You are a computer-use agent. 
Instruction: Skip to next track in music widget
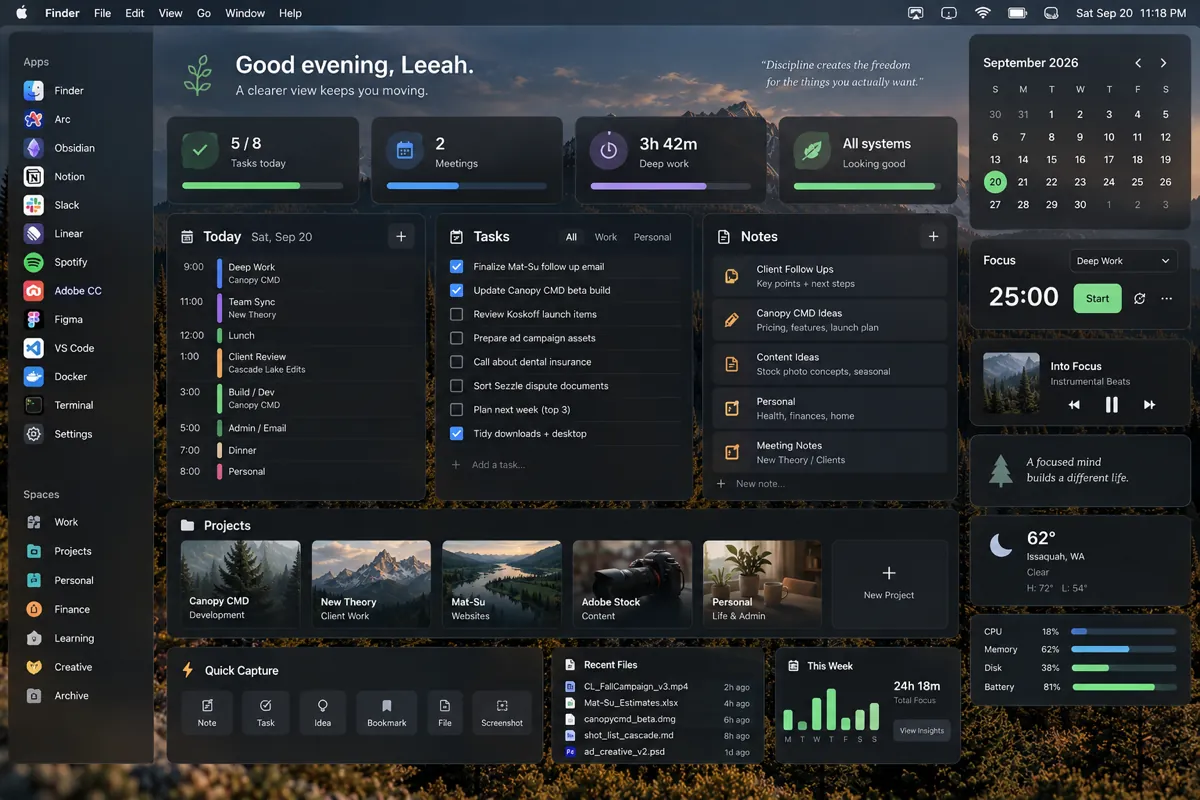point(1149,405)
